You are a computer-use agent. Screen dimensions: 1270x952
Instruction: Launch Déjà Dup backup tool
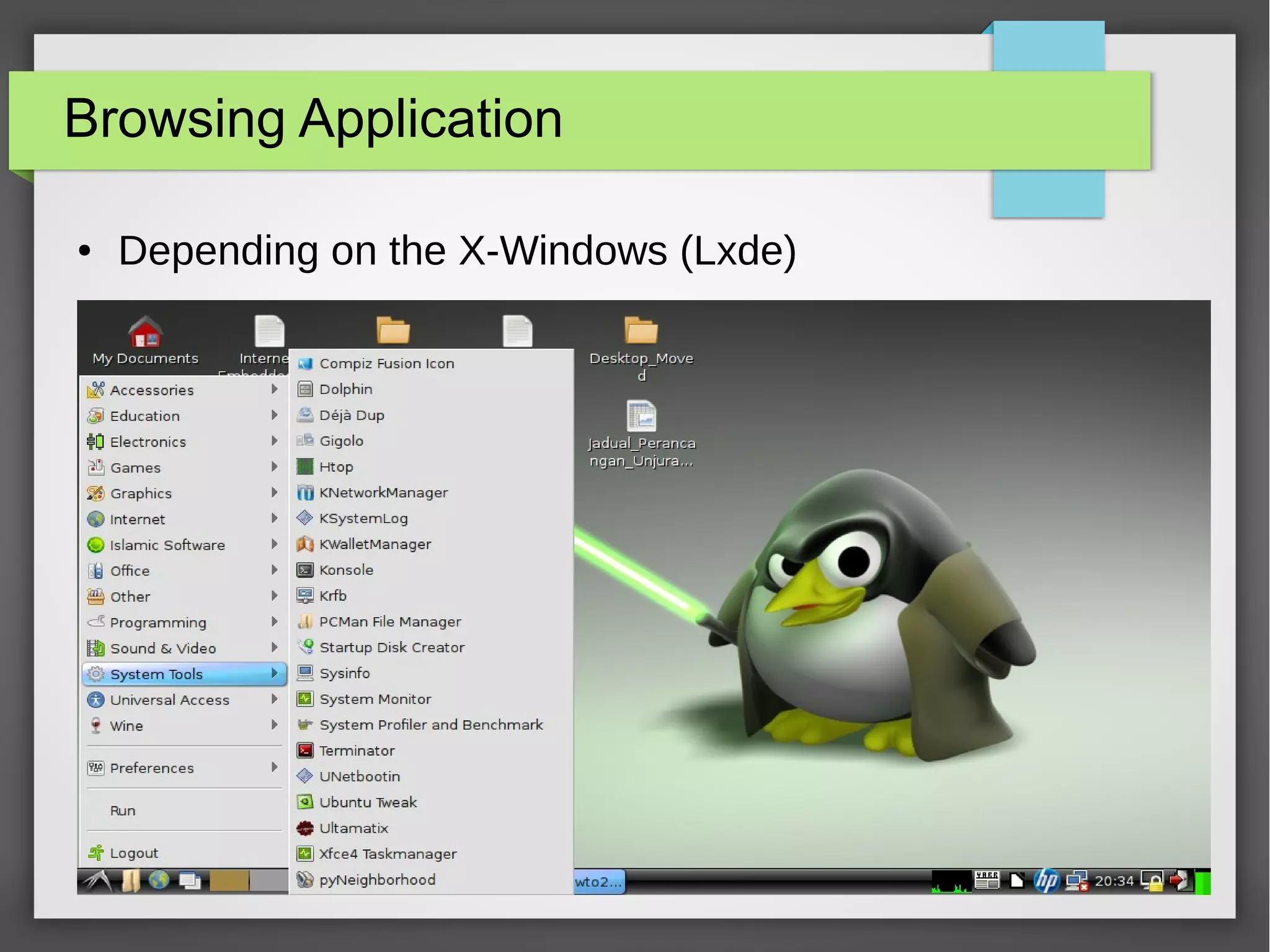pyautogui.click(x=431, y=415)
